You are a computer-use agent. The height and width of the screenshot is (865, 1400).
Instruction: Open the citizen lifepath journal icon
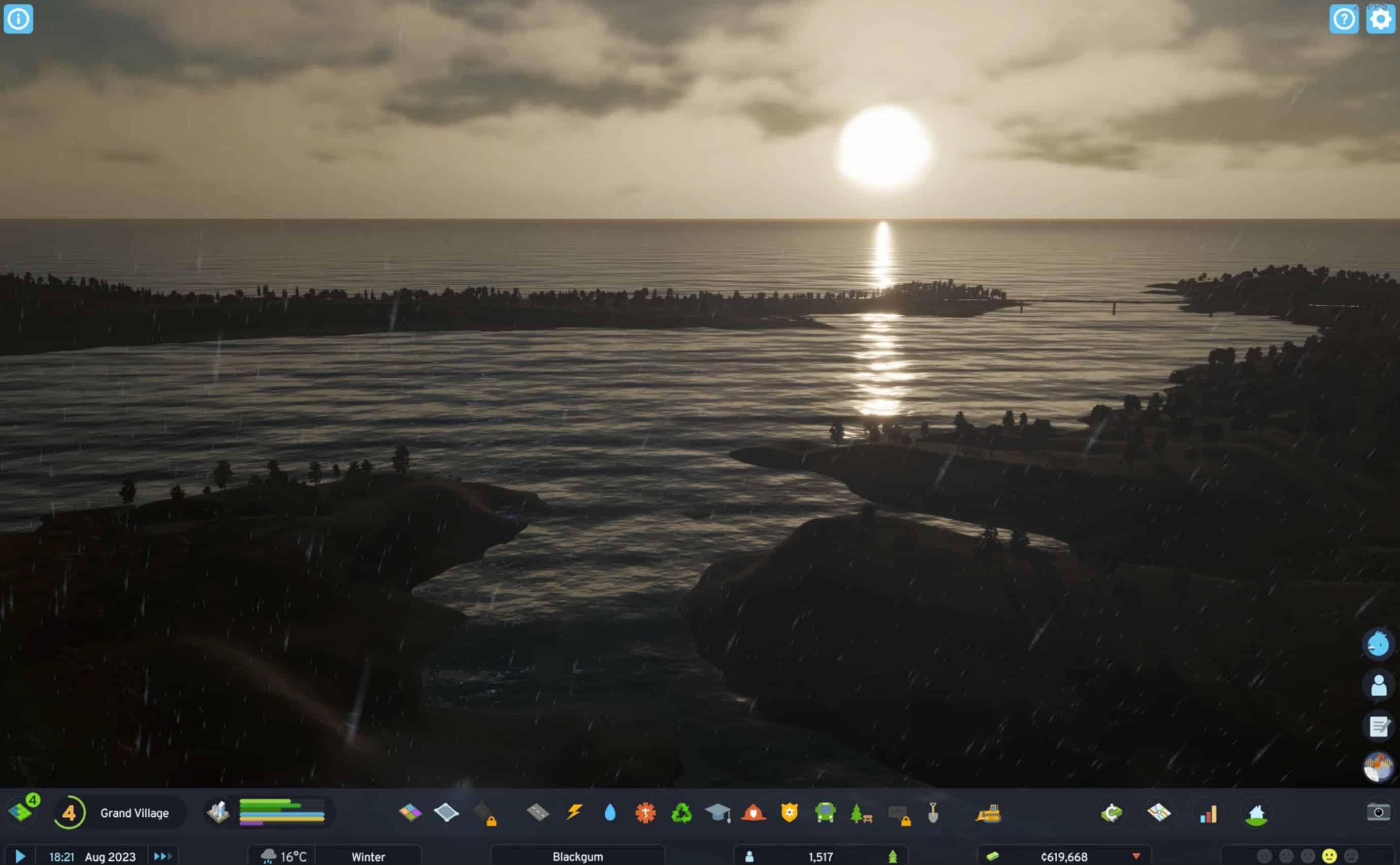(1378, 685)
